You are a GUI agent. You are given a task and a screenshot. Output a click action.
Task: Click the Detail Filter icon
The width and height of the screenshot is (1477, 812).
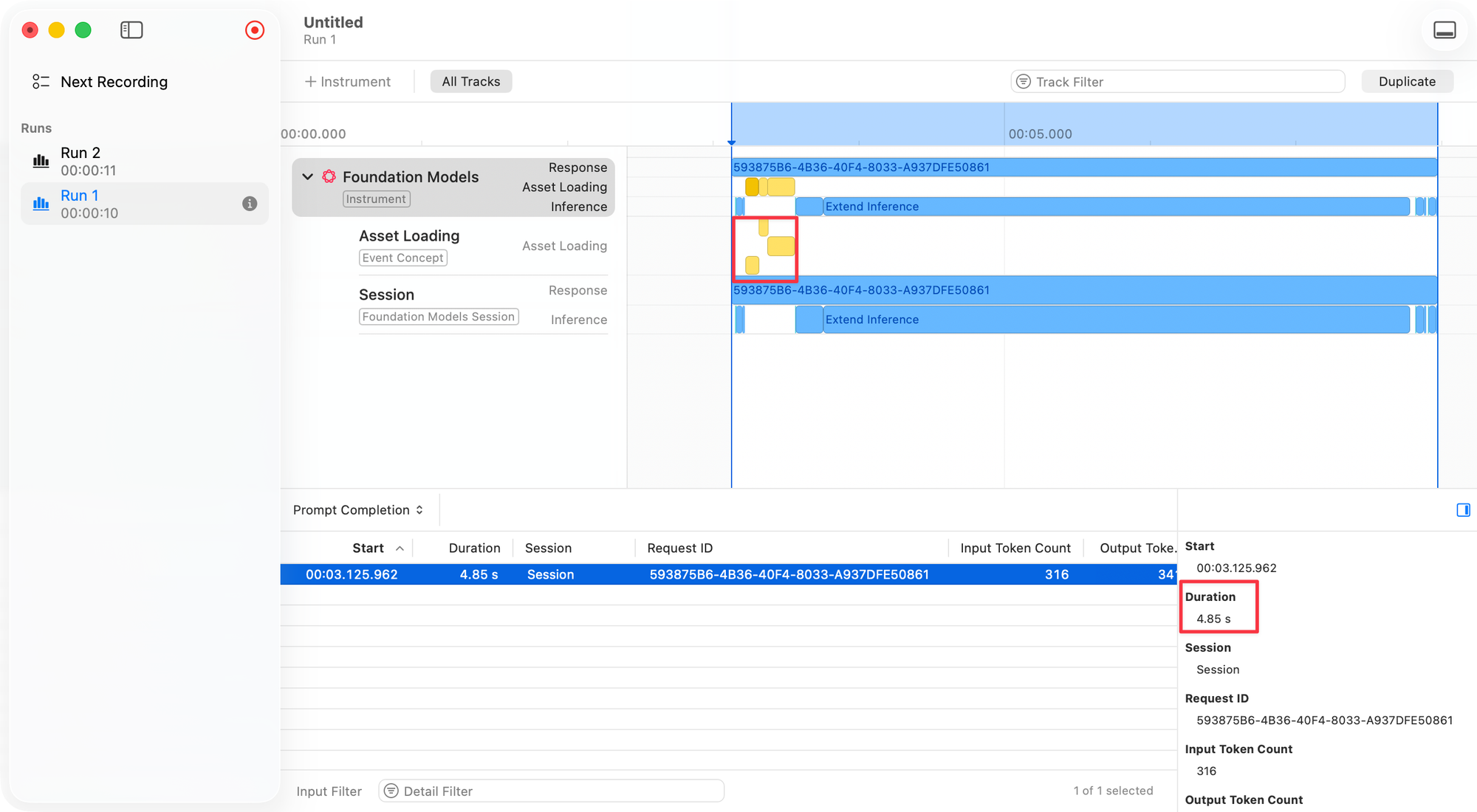click(x=391, y=791)
